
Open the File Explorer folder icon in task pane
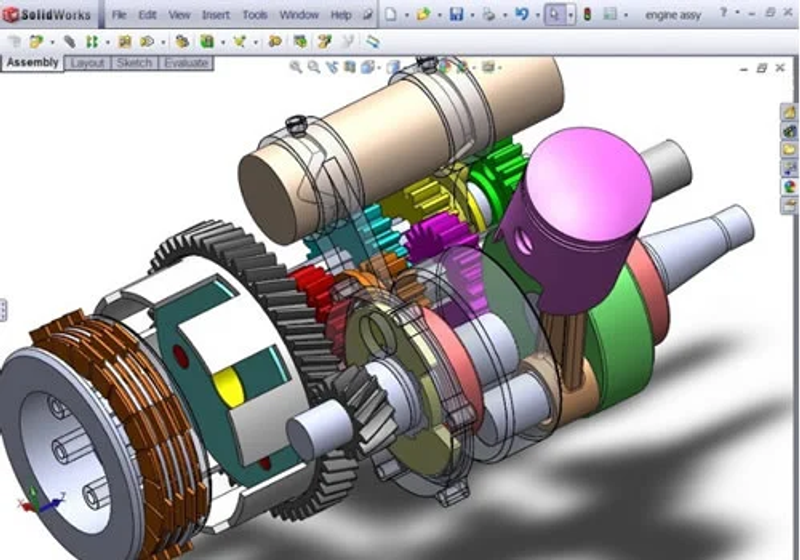(789, 149)
